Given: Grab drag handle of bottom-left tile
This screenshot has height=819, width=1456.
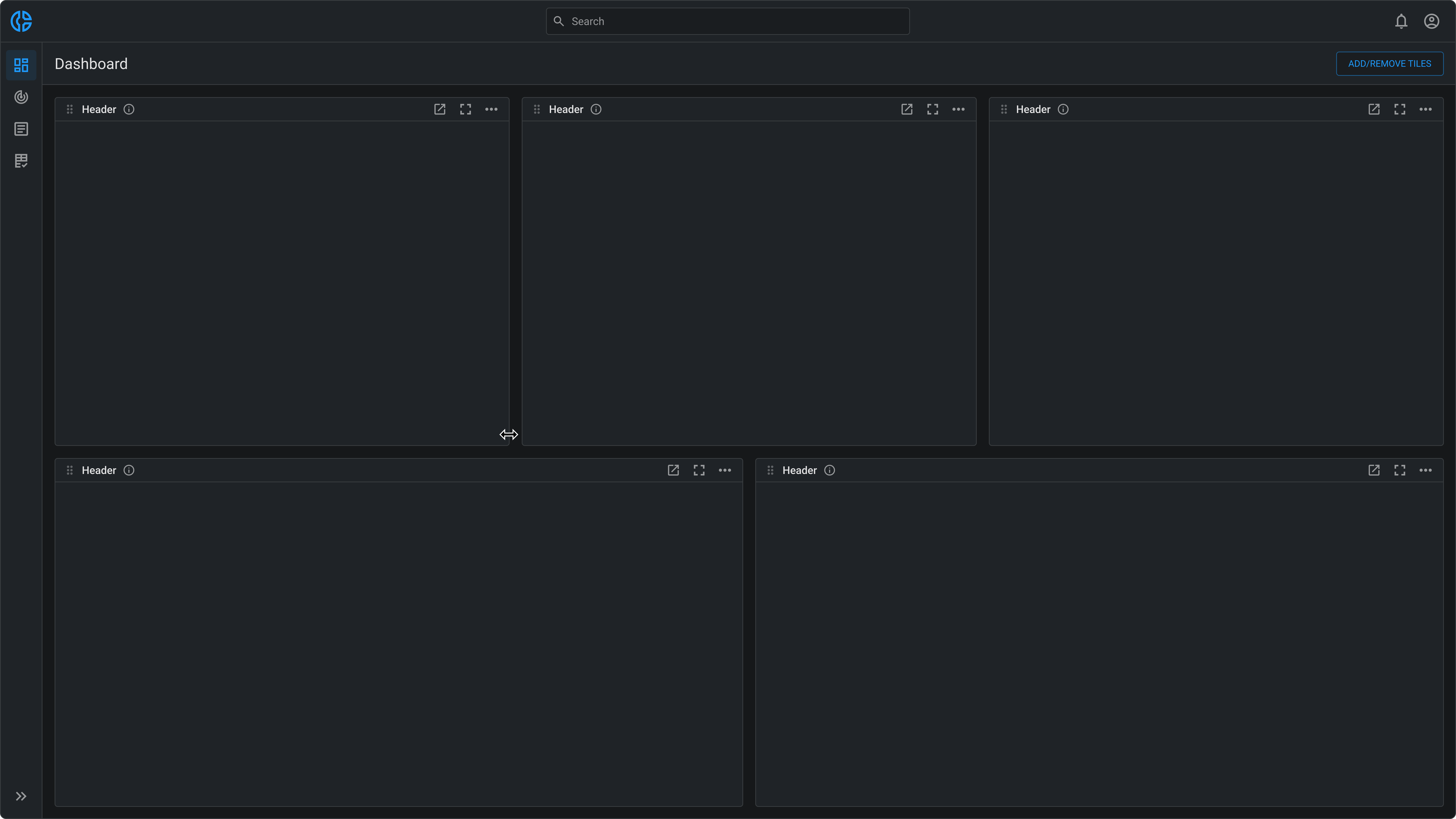Looking at the screenshot, I should click(x=70, y=470).
